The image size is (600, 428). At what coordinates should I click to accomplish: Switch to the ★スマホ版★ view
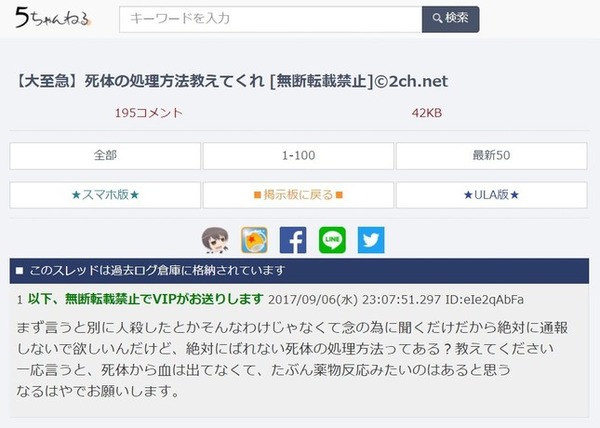pos(105,195)
